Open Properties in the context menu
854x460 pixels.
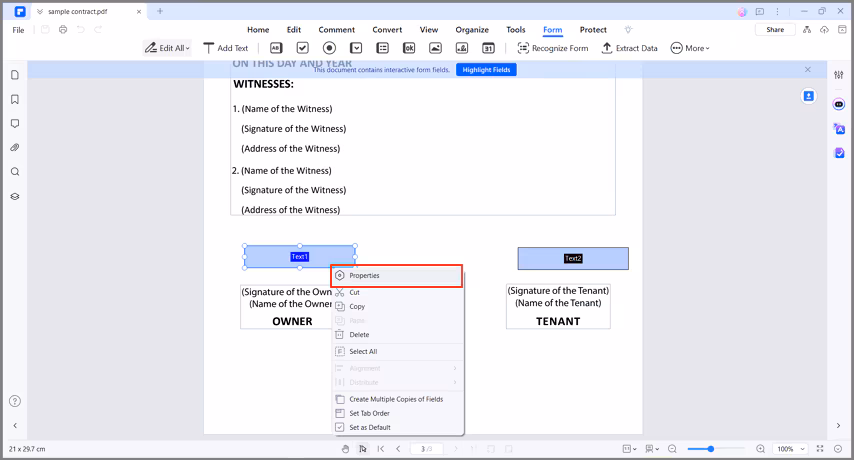[x=396, y=275]
